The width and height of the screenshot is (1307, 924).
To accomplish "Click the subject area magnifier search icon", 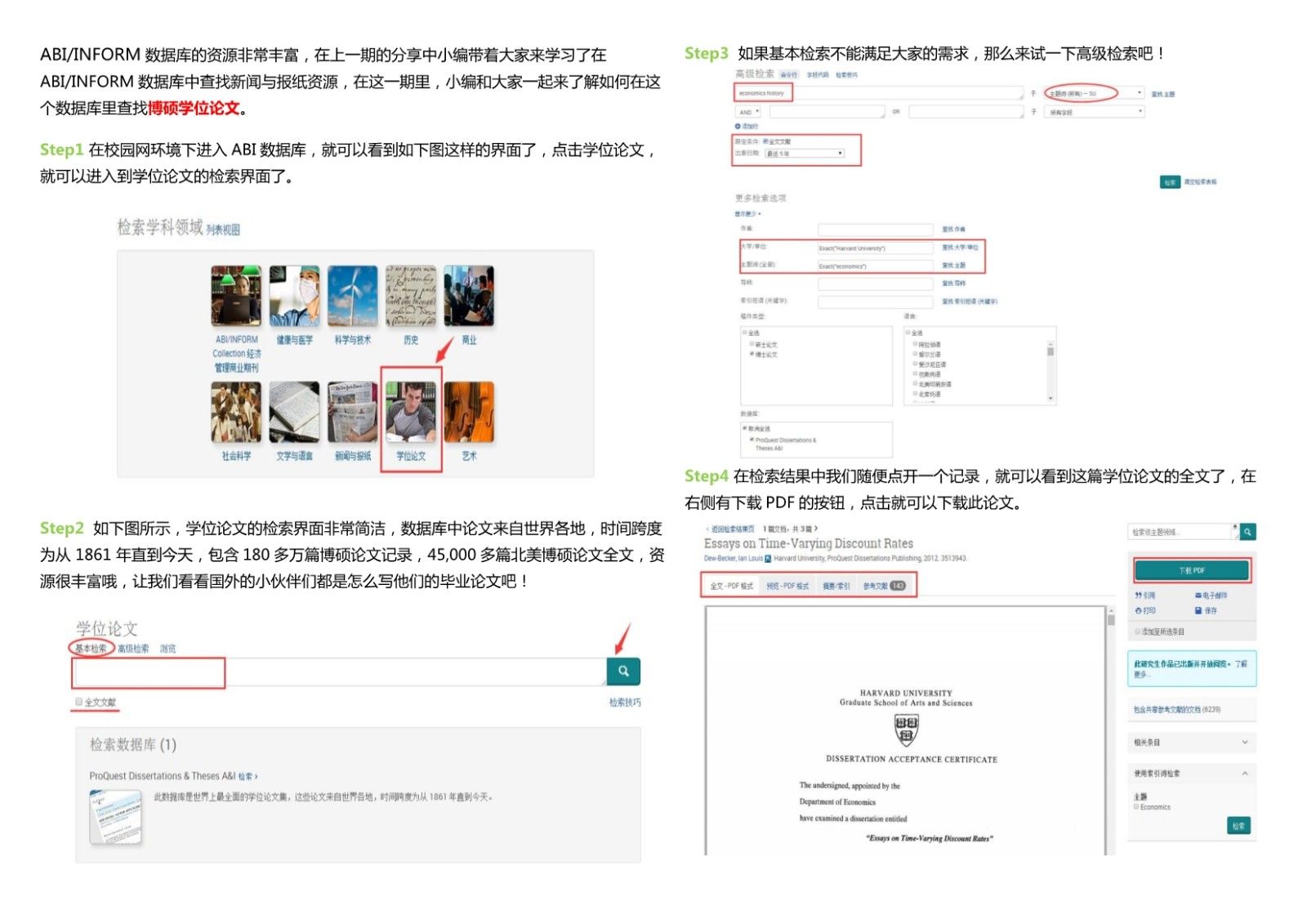I will [x=1248, y=532].
